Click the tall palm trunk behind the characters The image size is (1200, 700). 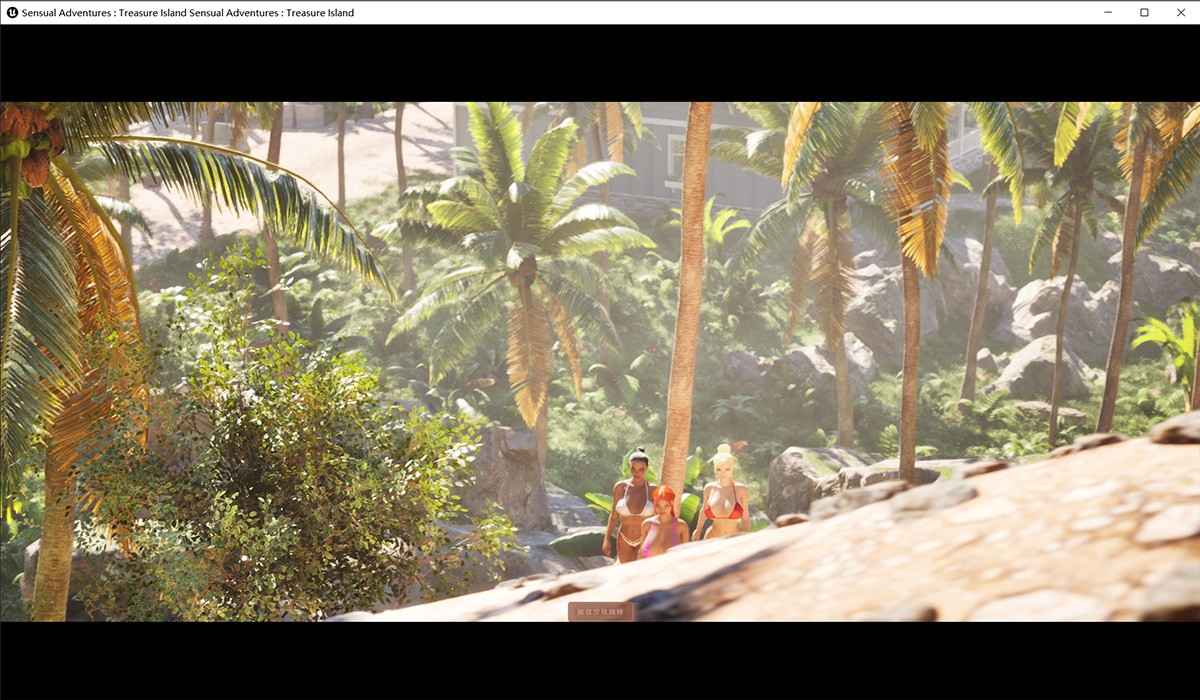[688, 300]
